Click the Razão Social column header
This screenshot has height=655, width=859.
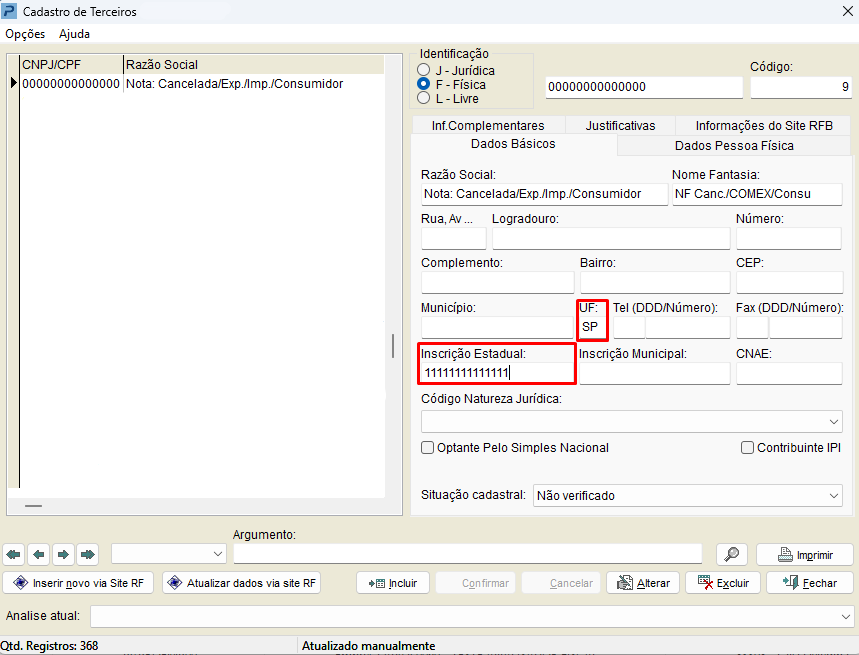coord(254,65)
